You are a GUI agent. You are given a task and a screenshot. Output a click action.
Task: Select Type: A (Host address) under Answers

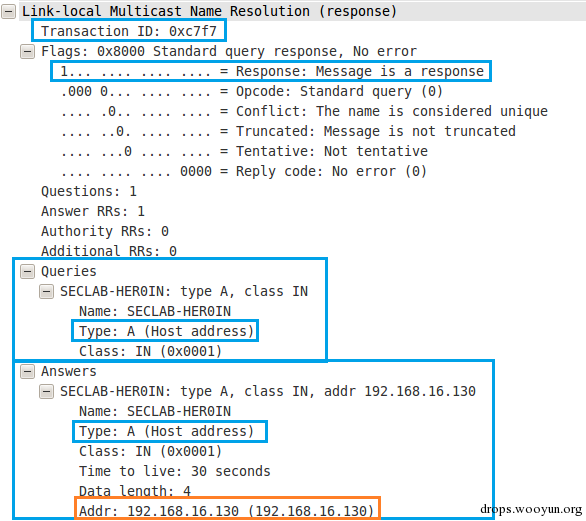point(167,431)
